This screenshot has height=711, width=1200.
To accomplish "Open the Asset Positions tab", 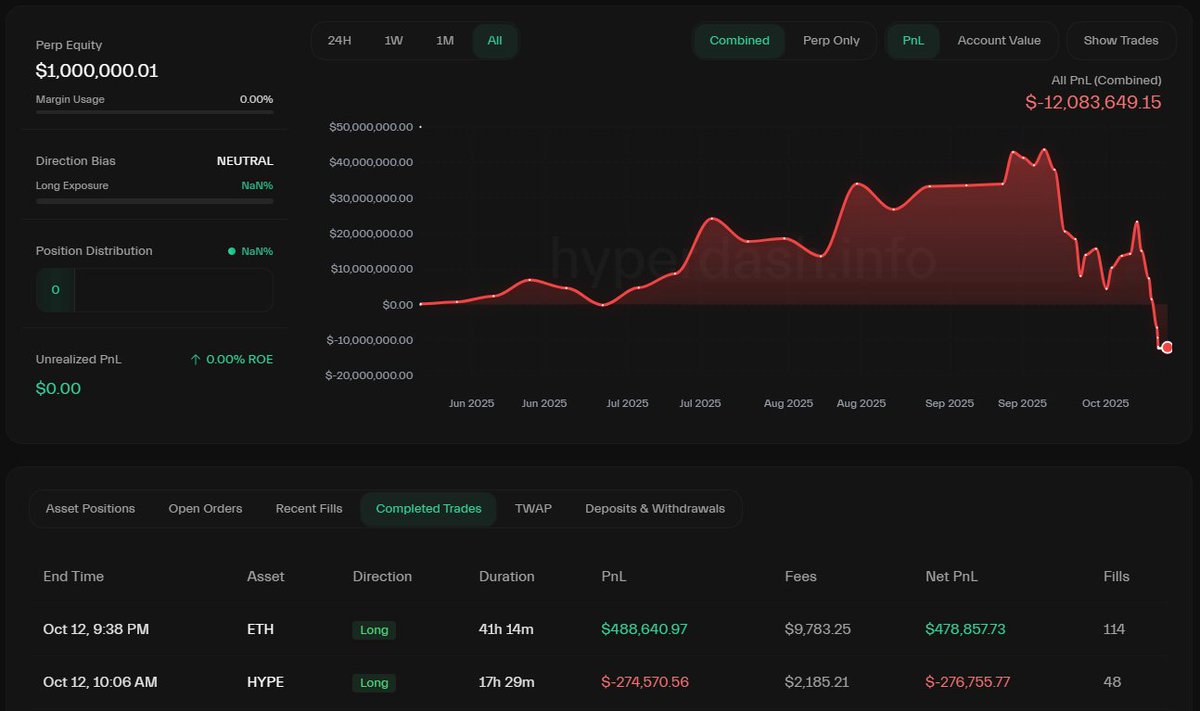I will point(90,509).
